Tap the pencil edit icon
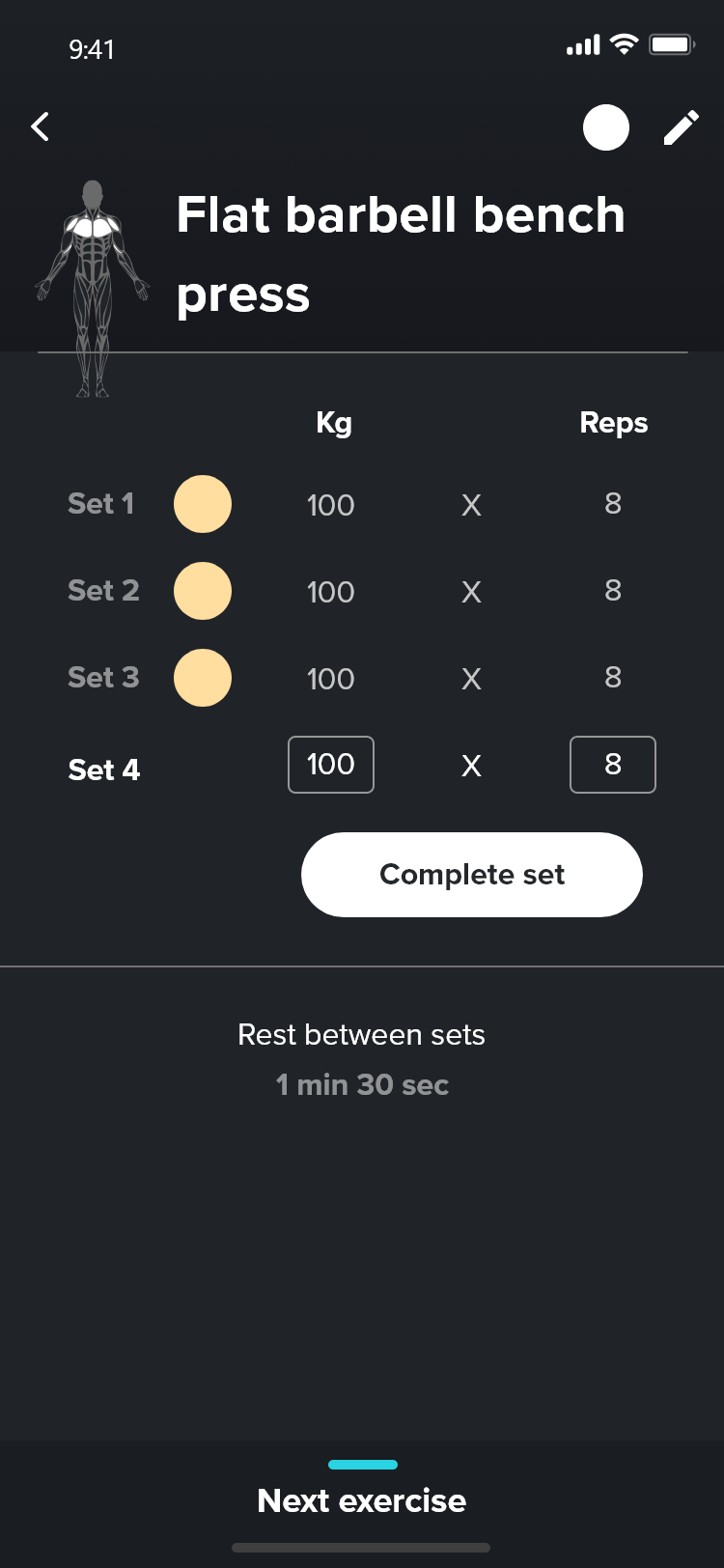This screenshot has width=724, height=1568. [x=681, y=127]
